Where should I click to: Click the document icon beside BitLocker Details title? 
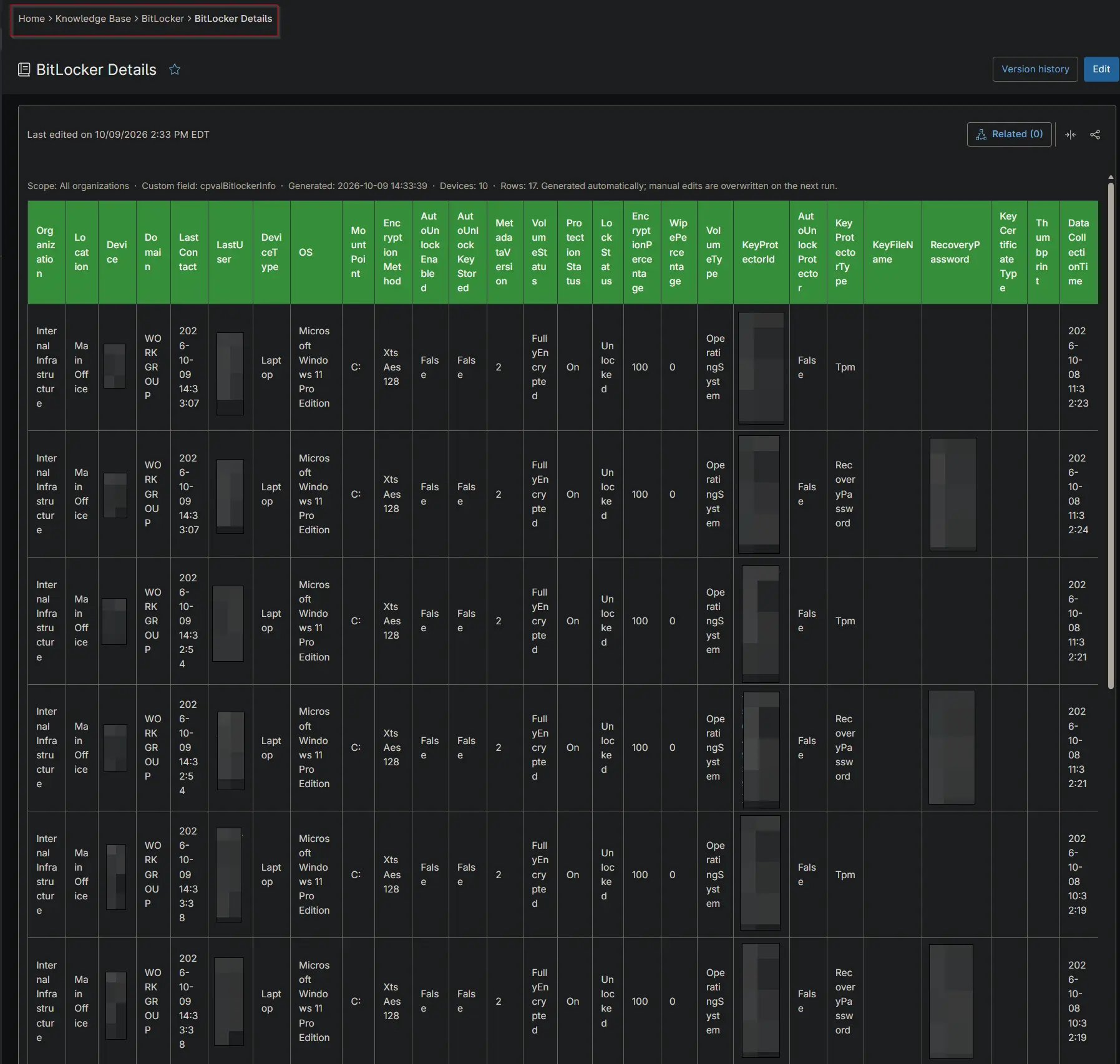click(x=24, y=69)
